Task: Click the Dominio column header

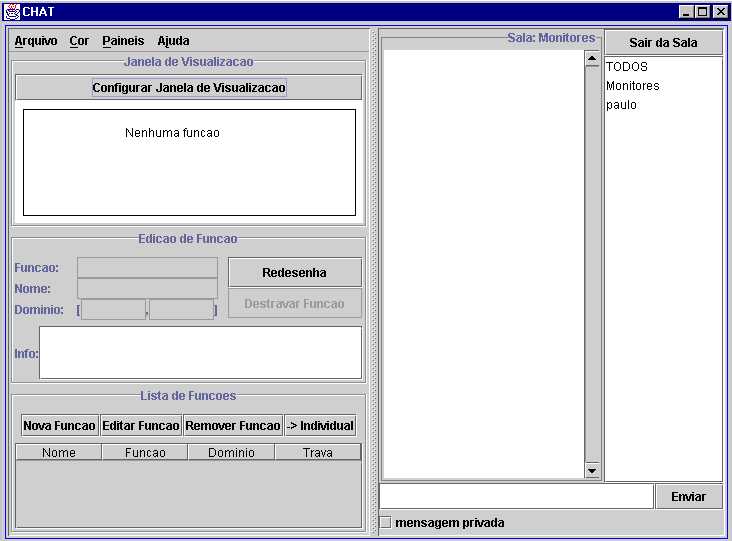Action: click(x=231, y=452)
